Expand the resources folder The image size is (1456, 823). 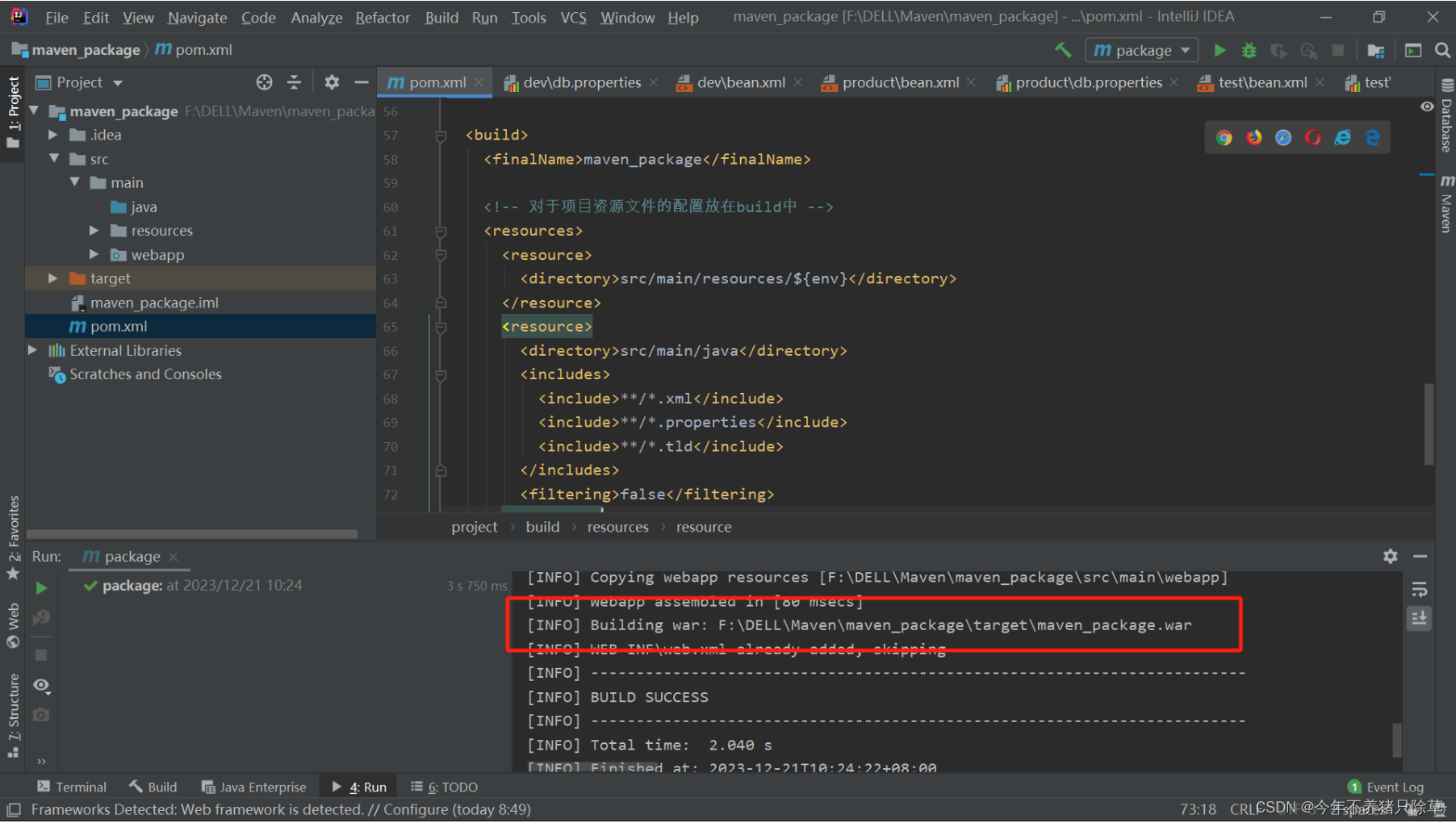tap(94, 231)
